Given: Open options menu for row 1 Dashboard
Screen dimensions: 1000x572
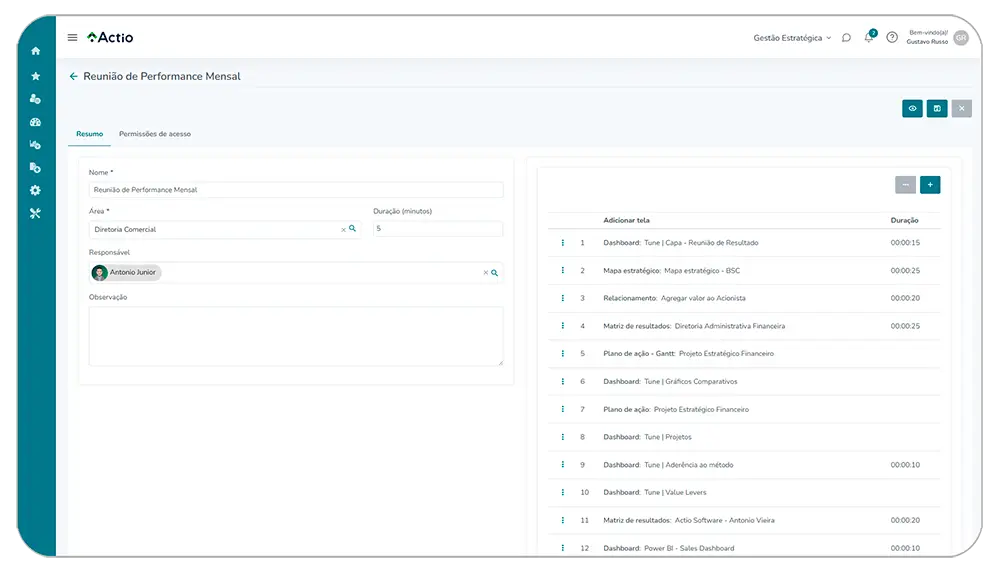Looking at the screenshot, I should 563,243.
